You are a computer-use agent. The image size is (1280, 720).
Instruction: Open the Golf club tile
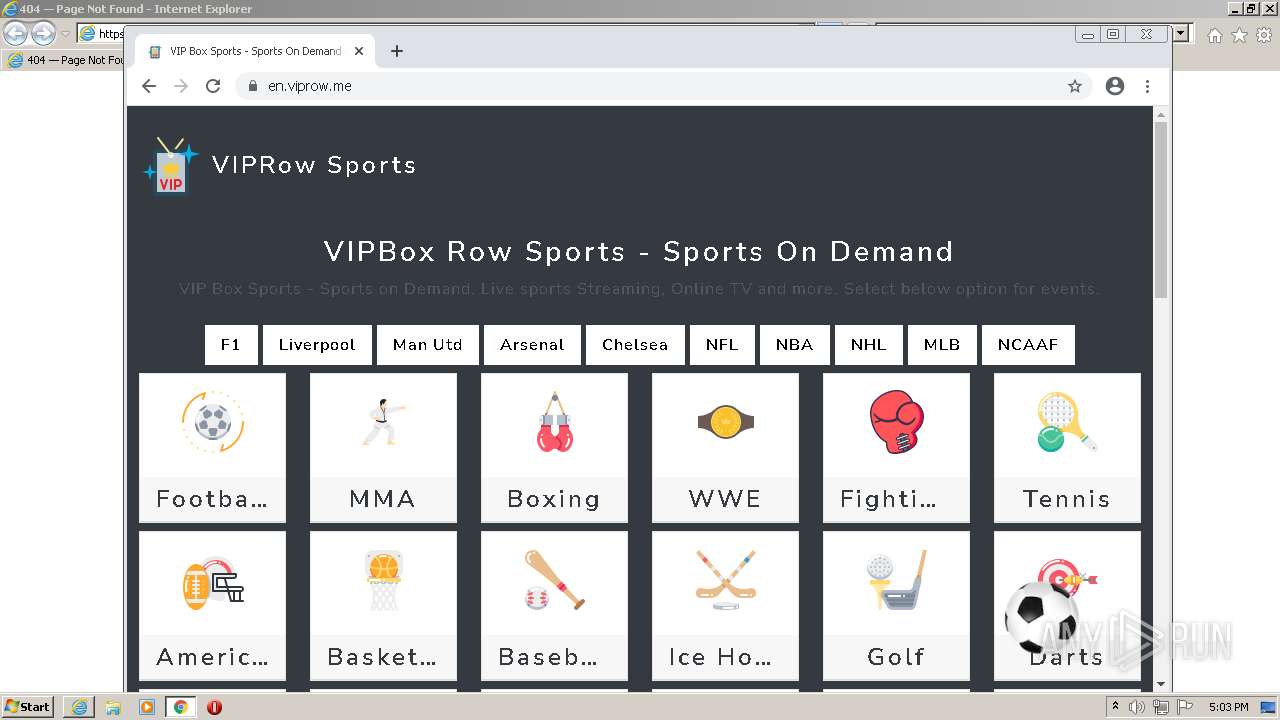click(896, 606)
